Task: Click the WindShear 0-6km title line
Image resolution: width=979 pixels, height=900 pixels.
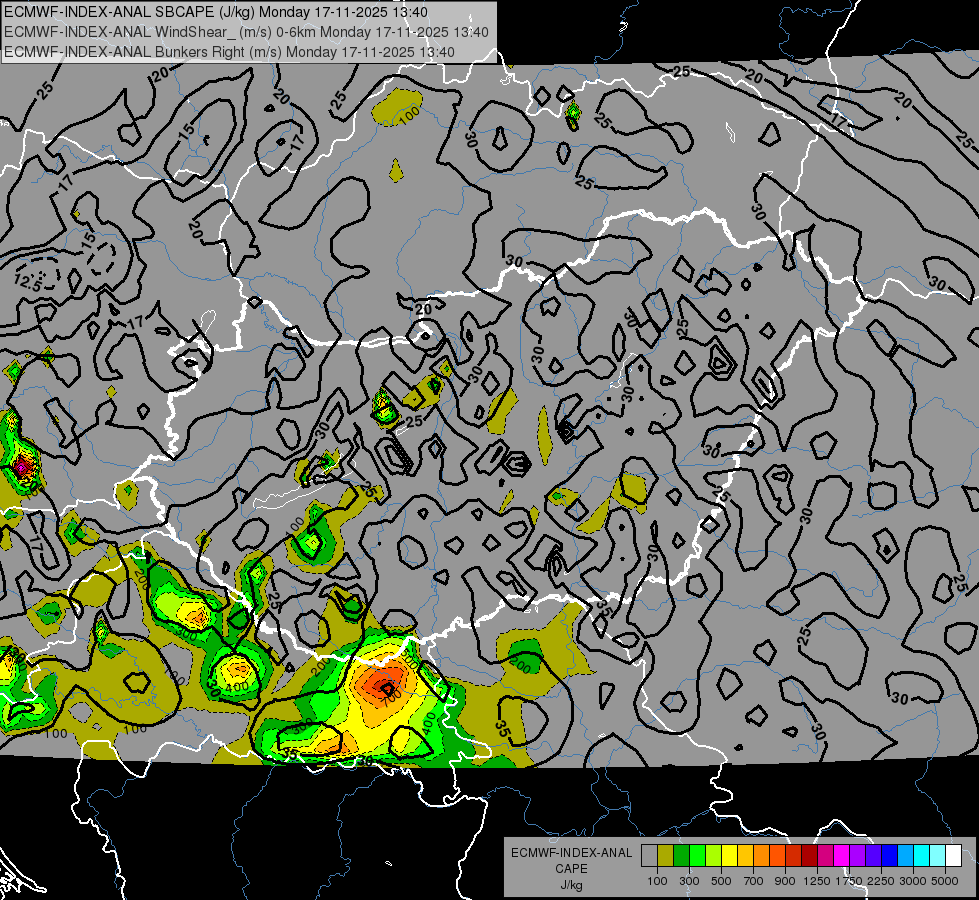Action: tap(246, 32)
